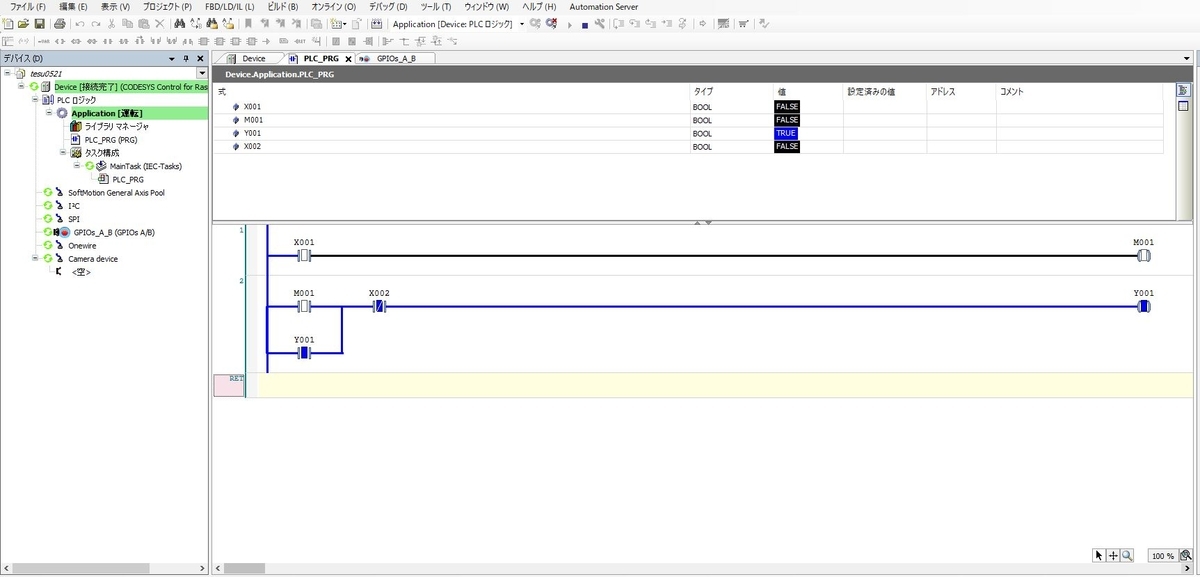1200x577 pixels.
Task: Click the toggle bookmark toolbar icon
Action: pyautogui.click(x=248, y=23)
